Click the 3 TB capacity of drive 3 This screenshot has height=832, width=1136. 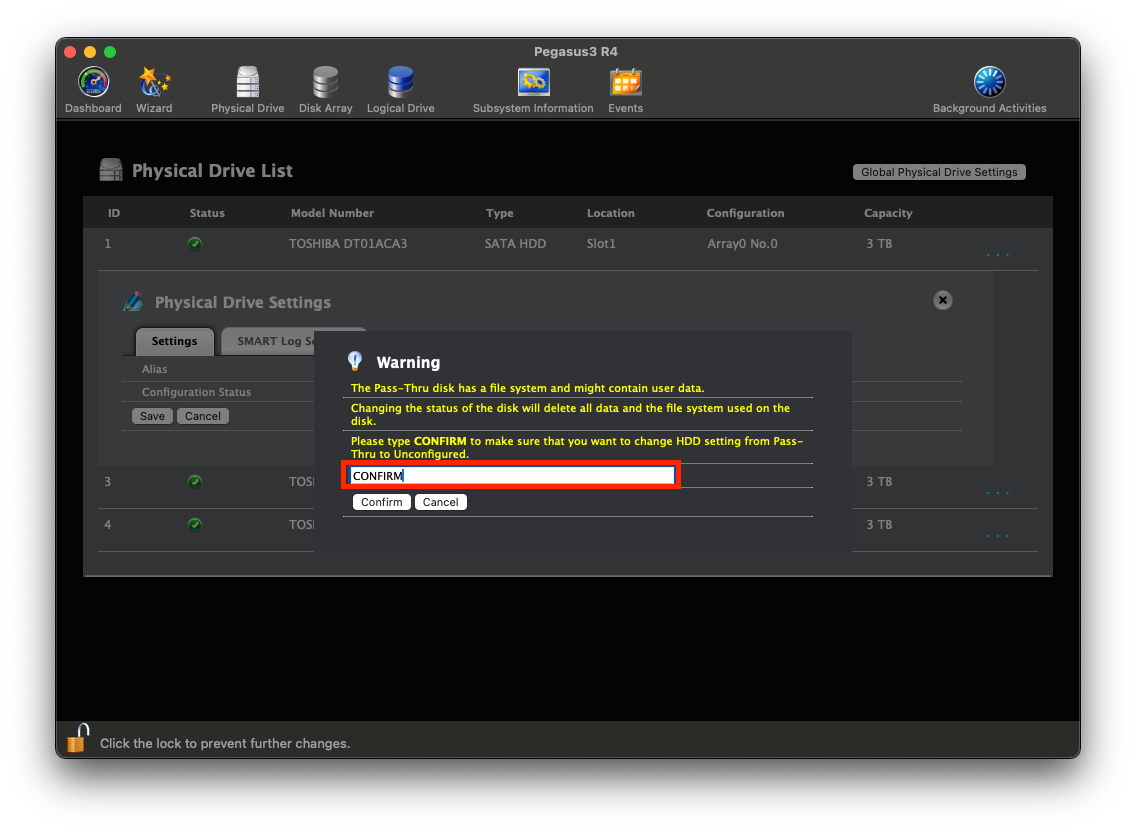coord(880,481)
